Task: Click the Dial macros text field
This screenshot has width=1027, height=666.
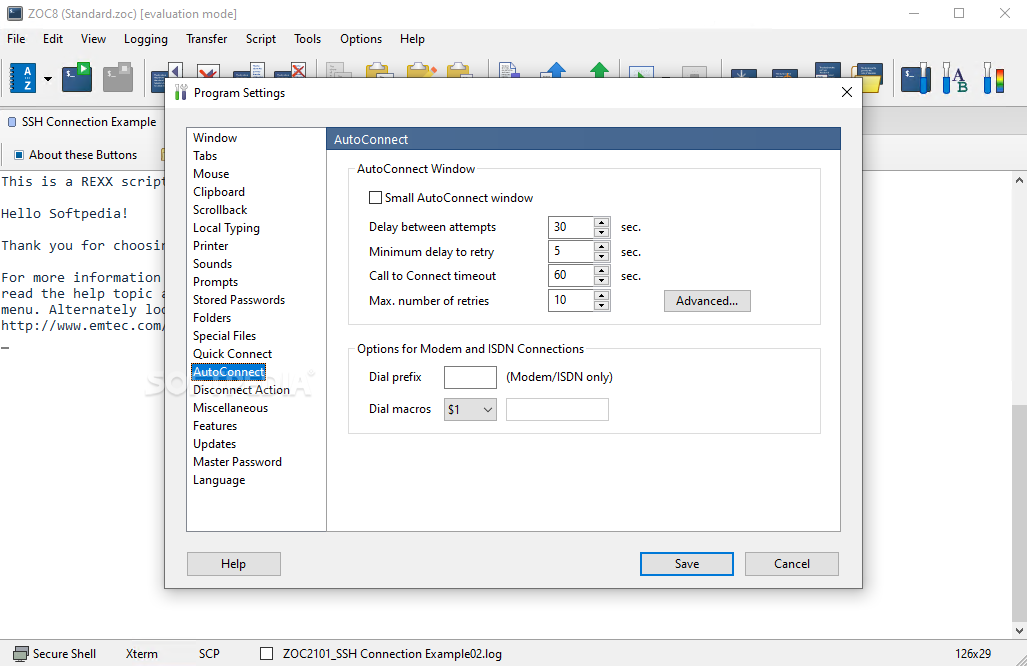Action: 557,409
